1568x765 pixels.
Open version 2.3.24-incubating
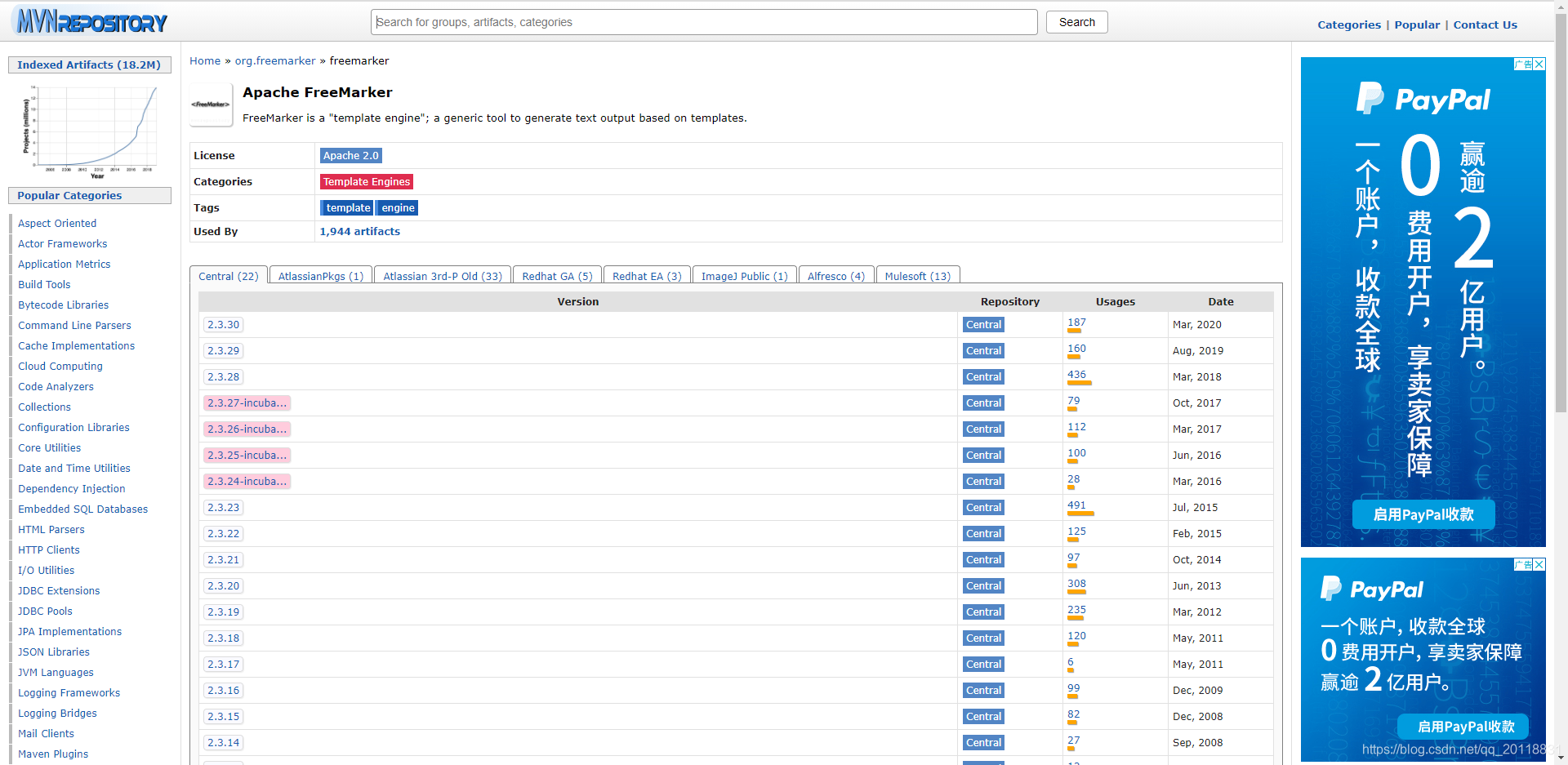(247, 481)
